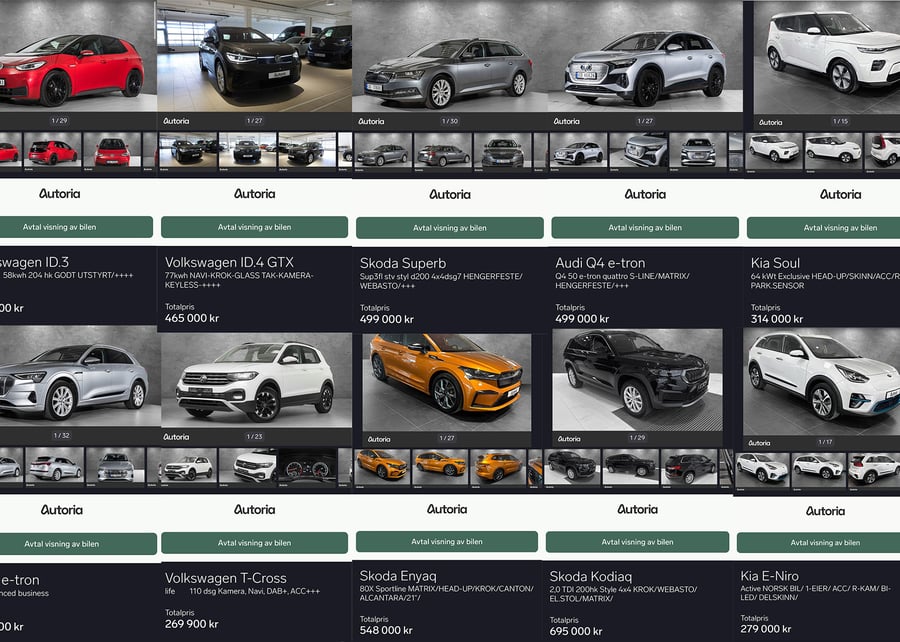Click the '1 / 23' photo counter
This screenshot has height=642, width=900.
pyautogui.click(x=254, y=437)
